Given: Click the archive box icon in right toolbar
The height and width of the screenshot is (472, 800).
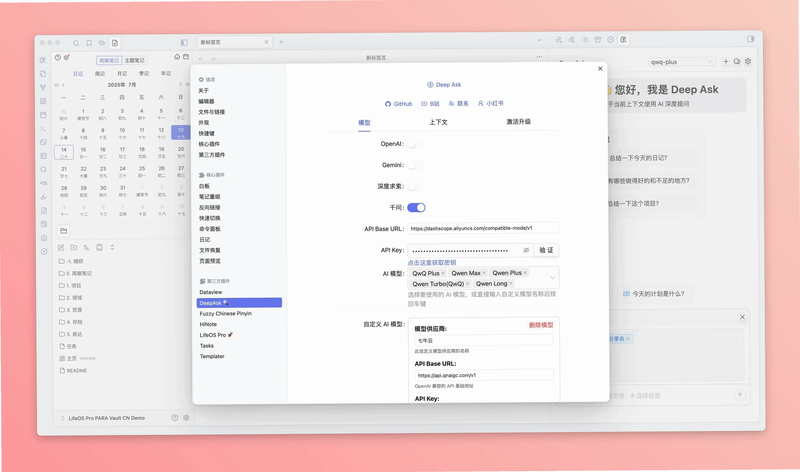Looking at the screenshot, I should pyautogui.click(x=597, y=39).
